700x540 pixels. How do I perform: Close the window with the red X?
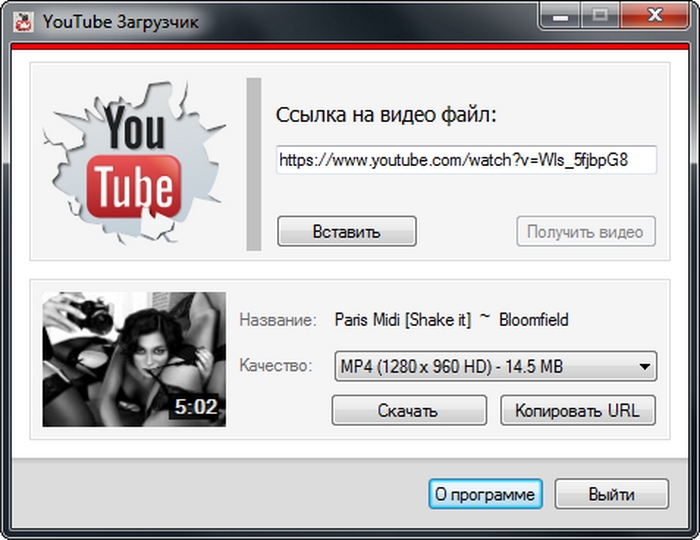click(655, 15)
